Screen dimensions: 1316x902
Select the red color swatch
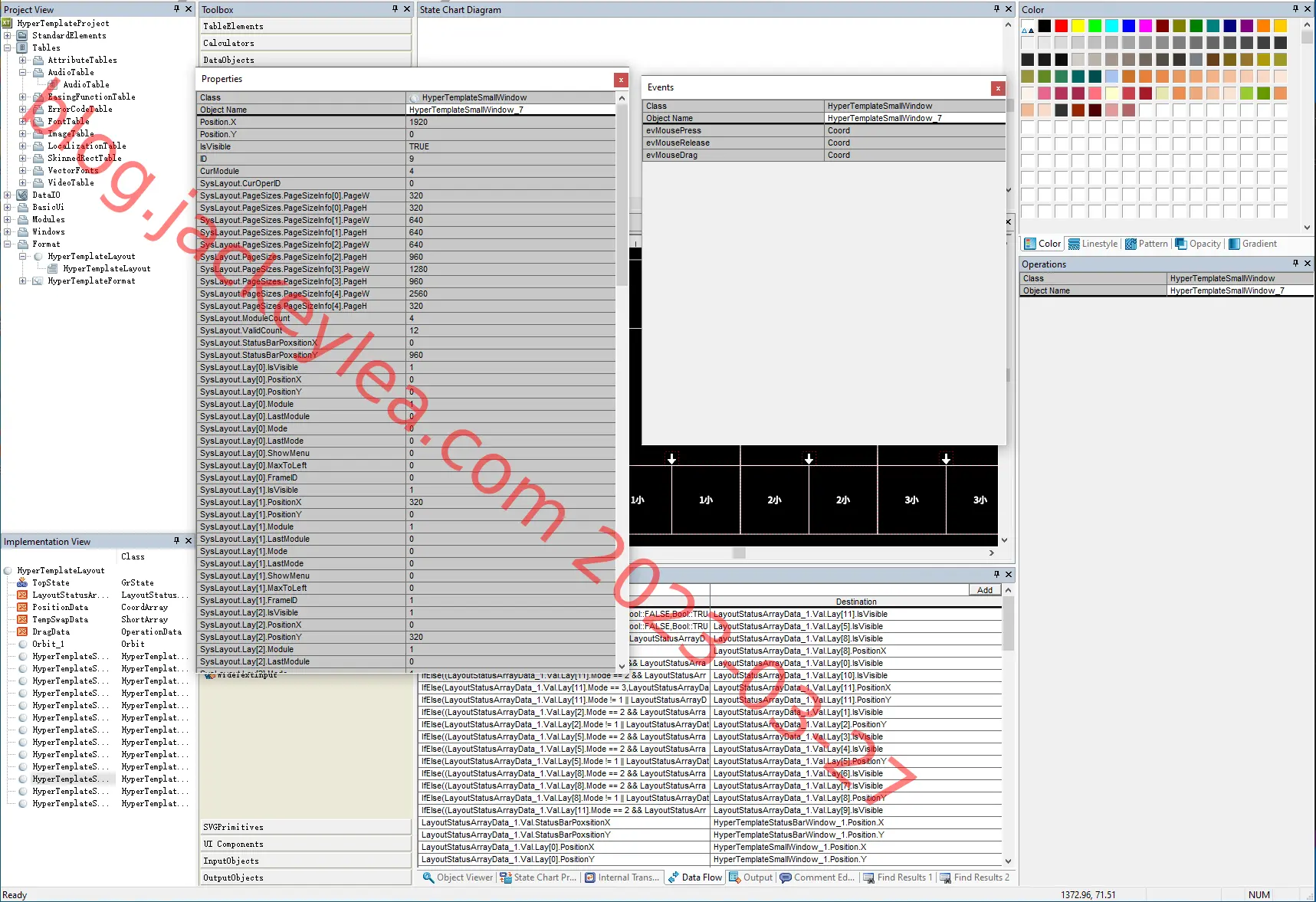point(1061,26)
